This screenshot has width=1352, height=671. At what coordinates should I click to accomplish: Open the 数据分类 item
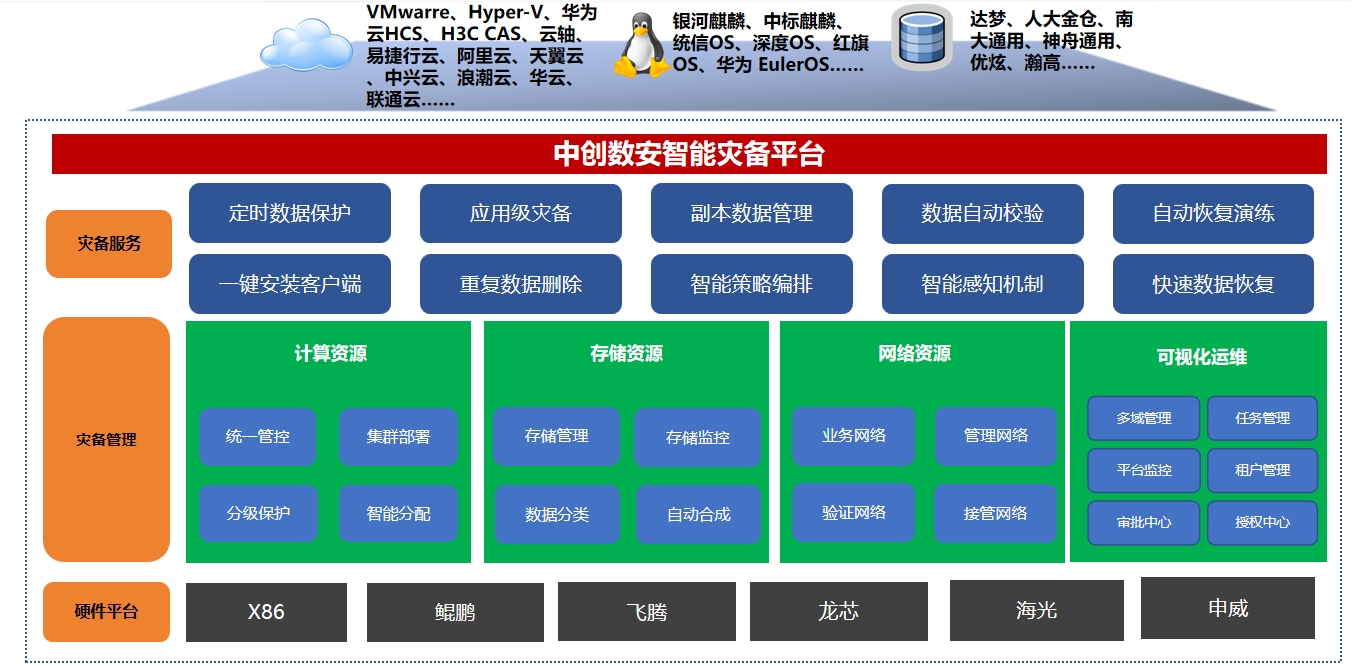[x=557, y=515]
